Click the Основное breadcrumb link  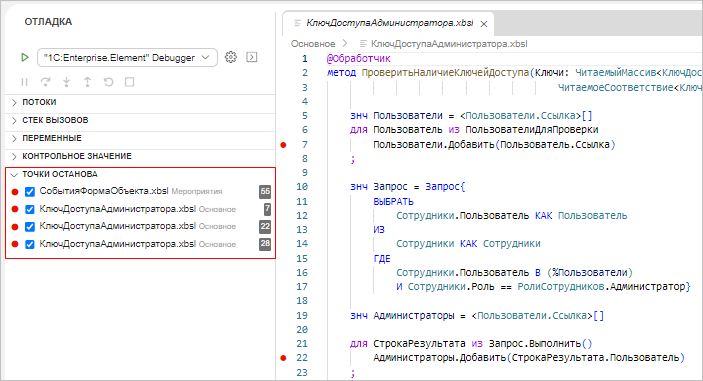pos(313,44)
